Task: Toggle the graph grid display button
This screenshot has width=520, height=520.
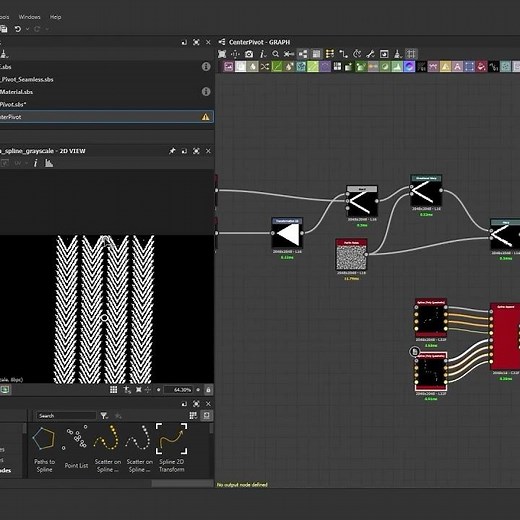Action: pos(411,54)
